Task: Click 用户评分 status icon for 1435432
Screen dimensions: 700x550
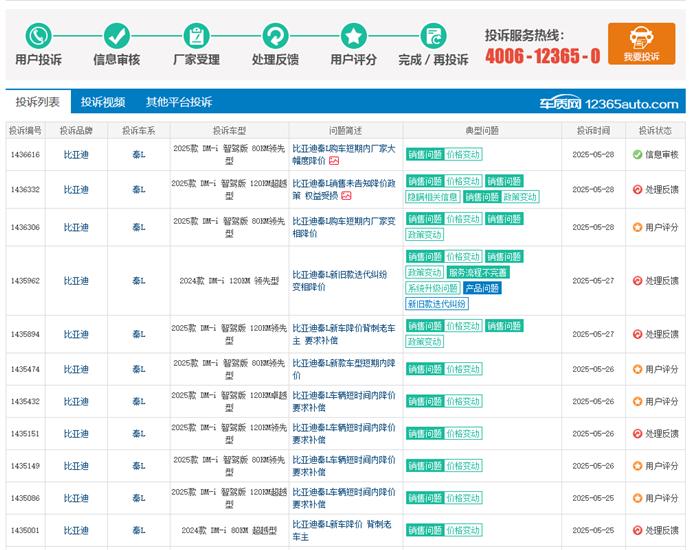Action: click(638, 401)
